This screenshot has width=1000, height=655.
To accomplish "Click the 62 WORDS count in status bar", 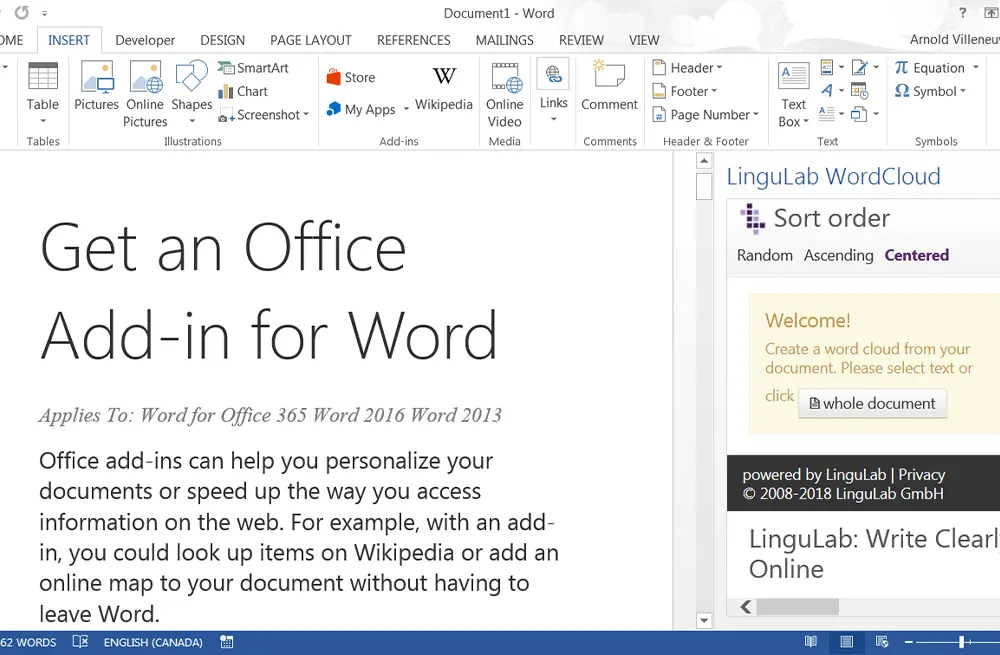I will tap(28, 642).
